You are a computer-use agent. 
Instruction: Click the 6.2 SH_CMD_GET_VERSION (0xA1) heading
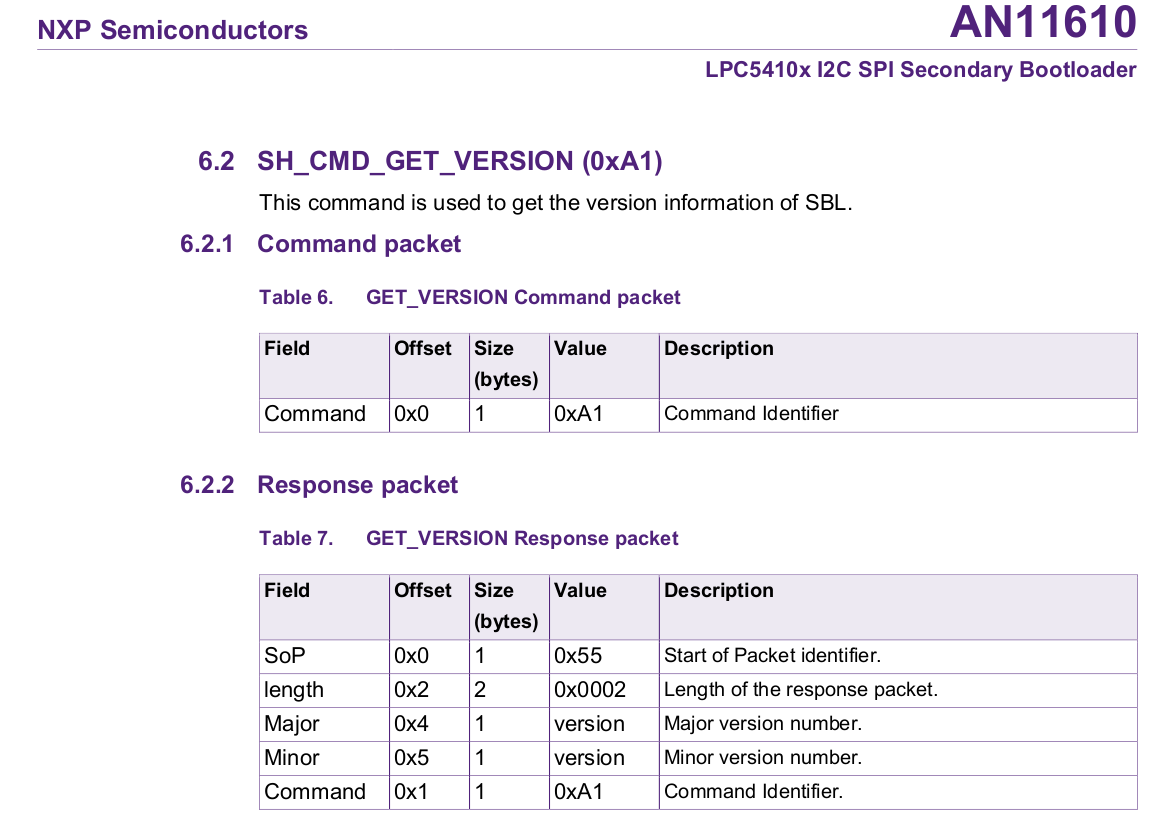[430, 161]
